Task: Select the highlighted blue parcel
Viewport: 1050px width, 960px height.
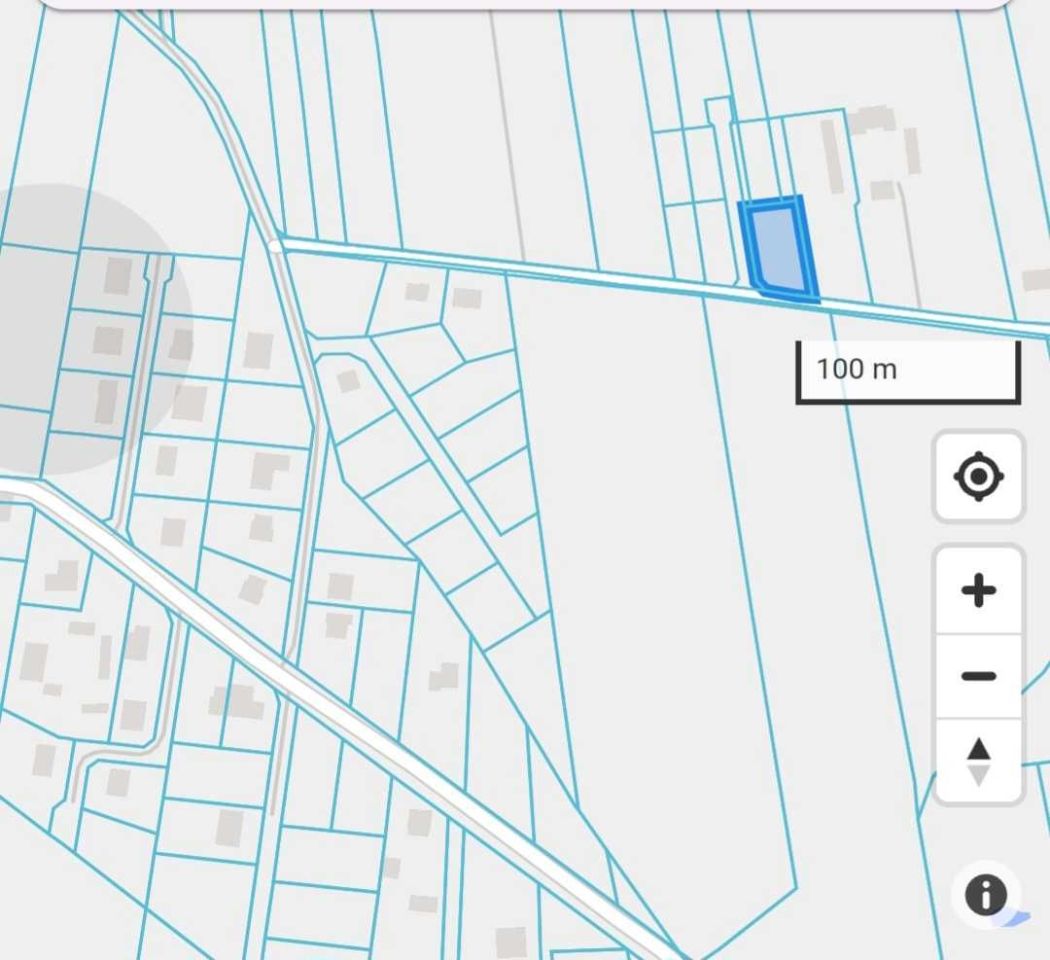Action: click(778, 248)
